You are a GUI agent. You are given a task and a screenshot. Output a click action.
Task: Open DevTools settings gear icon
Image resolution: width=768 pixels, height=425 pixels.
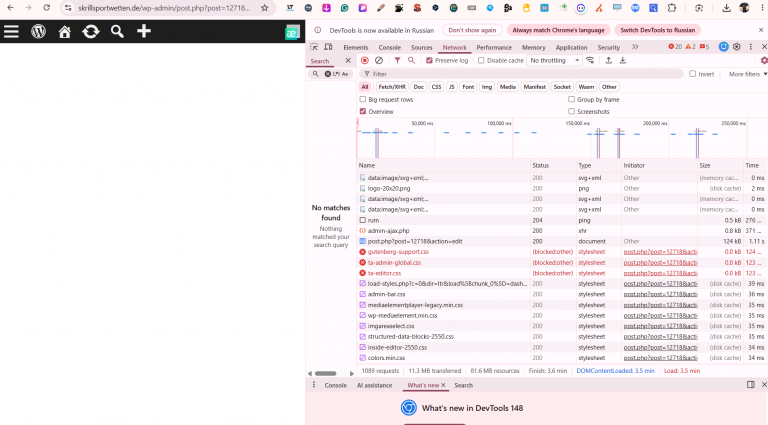pyautogui.click(x=737, y=47)
